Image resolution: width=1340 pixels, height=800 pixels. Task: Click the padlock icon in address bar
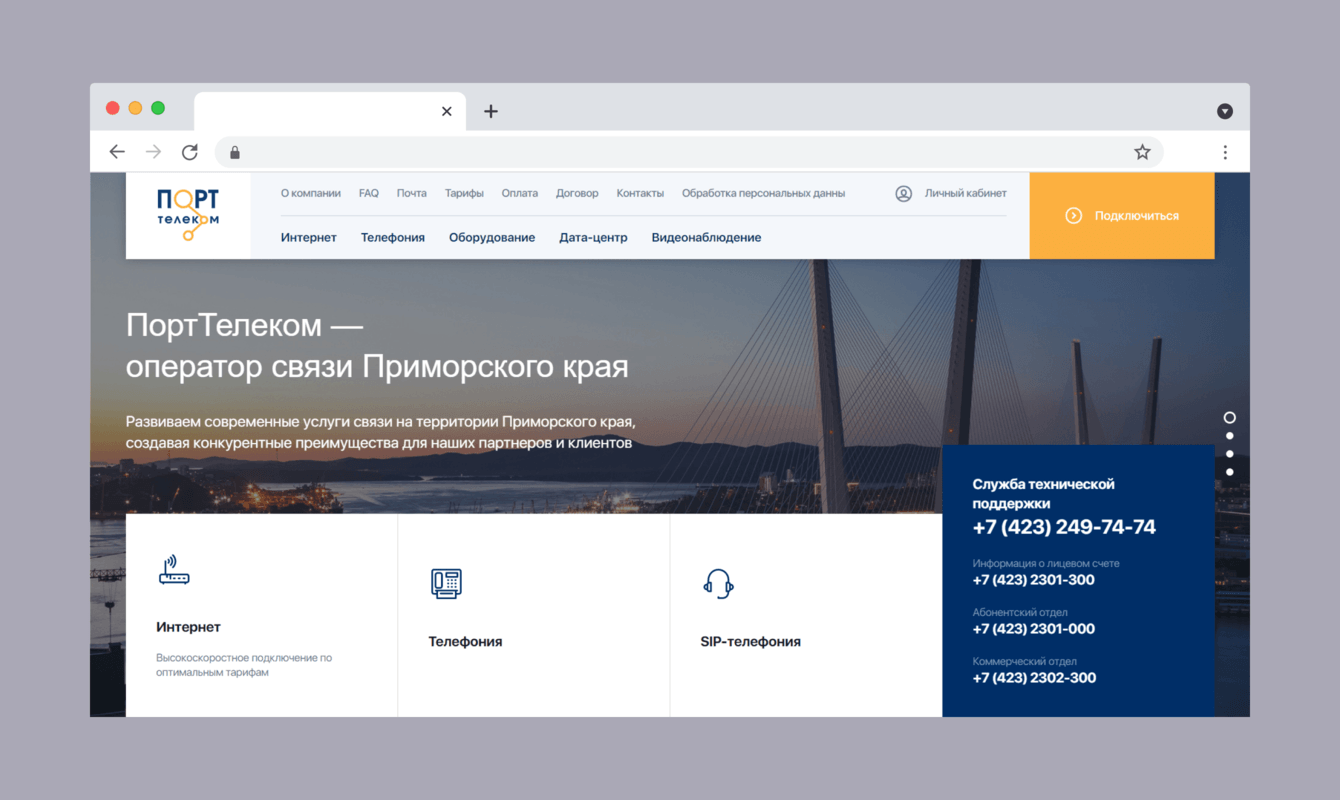click(x=234, y=151)
